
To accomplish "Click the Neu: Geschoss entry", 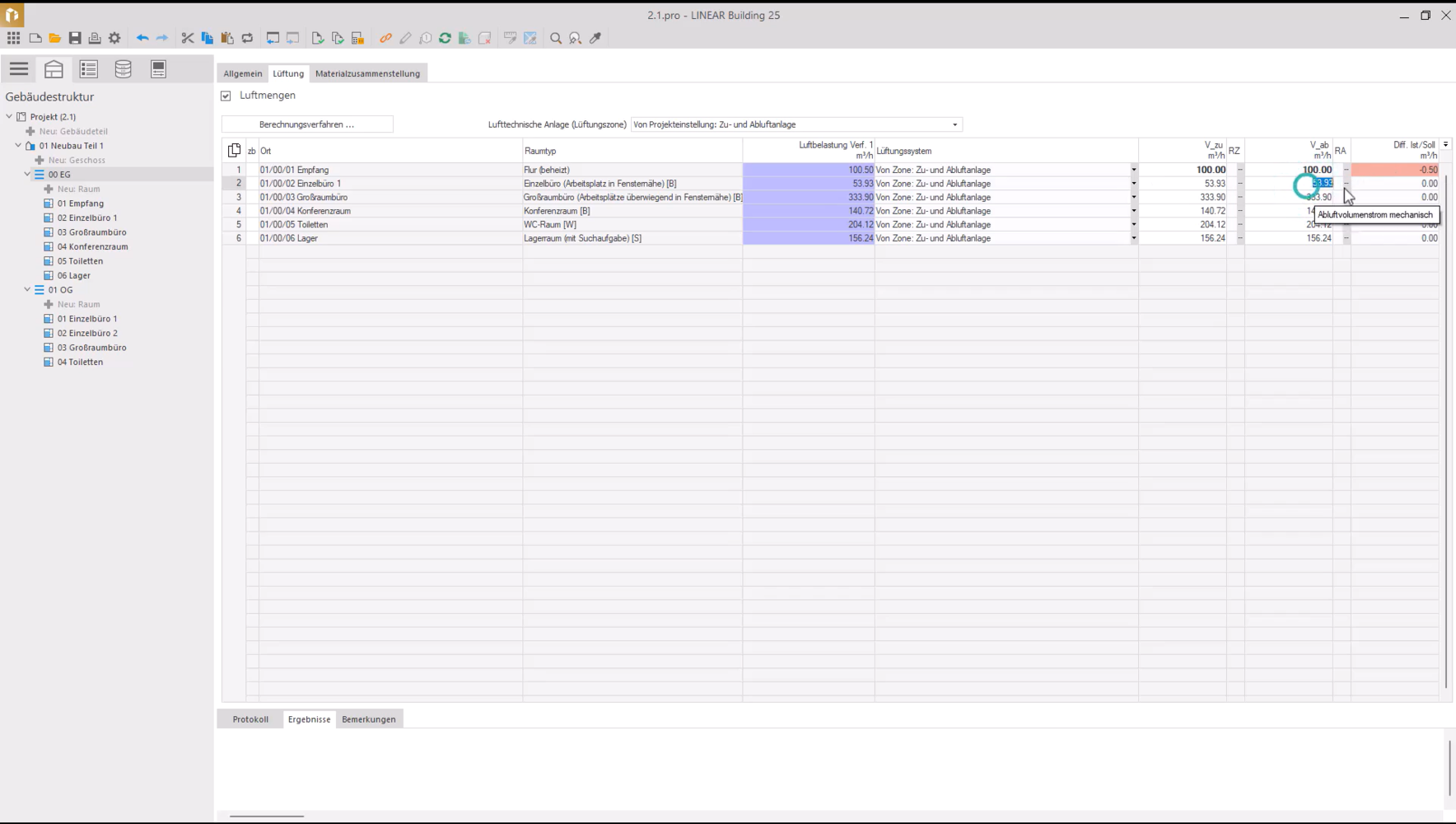I will point(76,160).
